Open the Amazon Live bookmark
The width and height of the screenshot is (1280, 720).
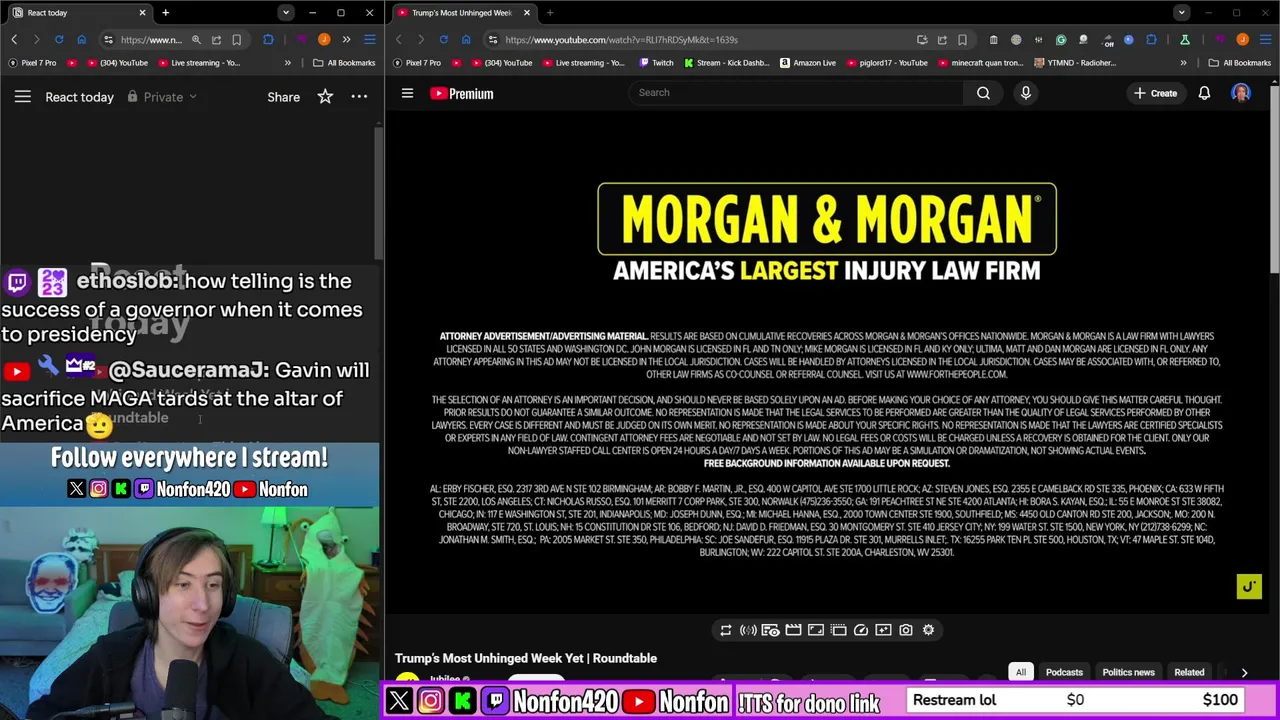point(806,62)
